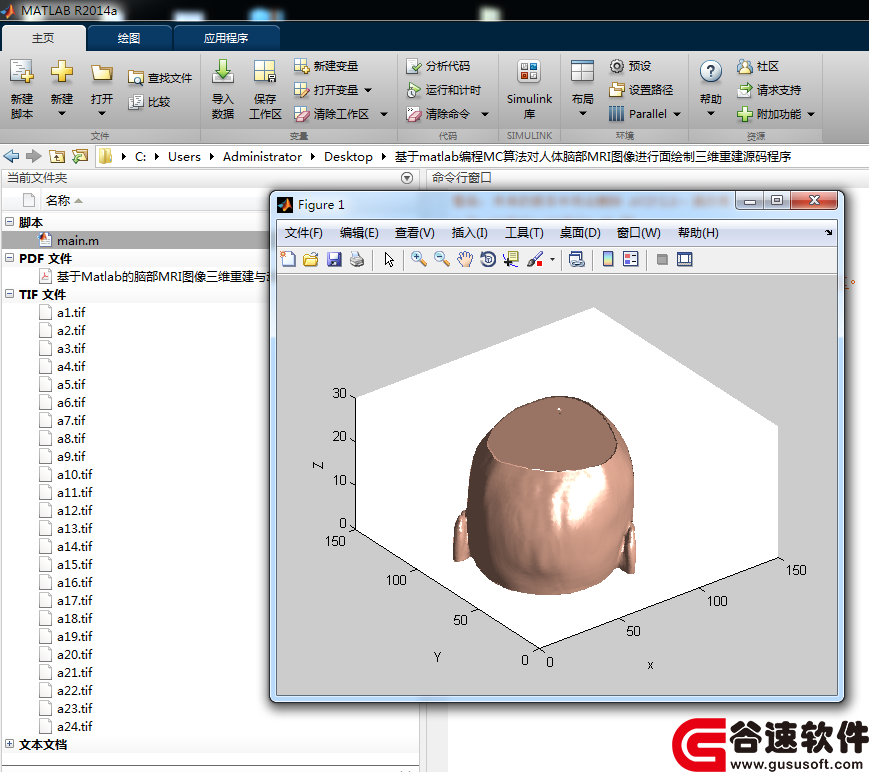Save the figure with the floppy icon
The image size is (869, 772).
click(x=334, y=259)
